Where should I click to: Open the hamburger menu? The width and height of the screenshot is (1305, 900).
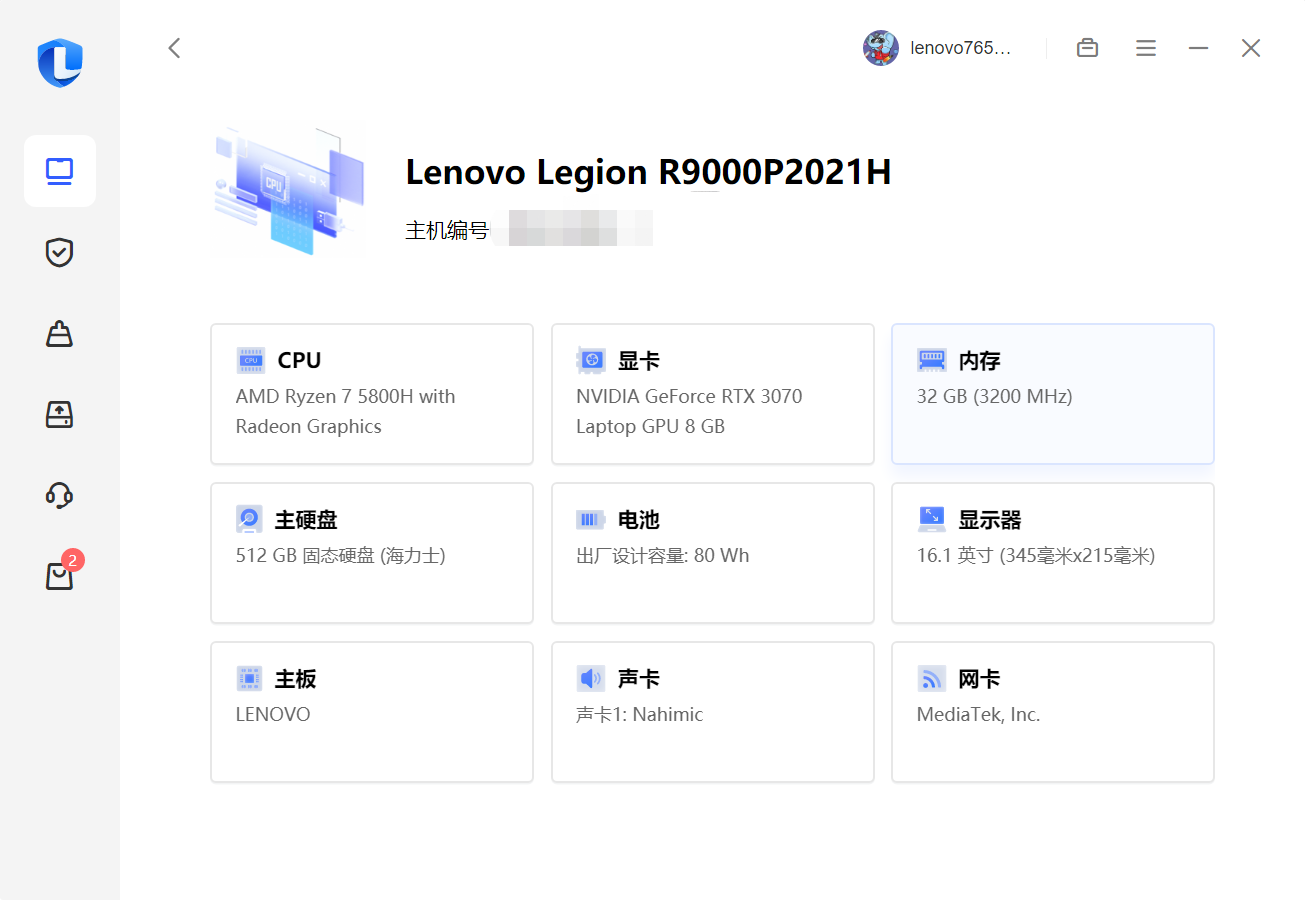click(x=1146, y=48)
